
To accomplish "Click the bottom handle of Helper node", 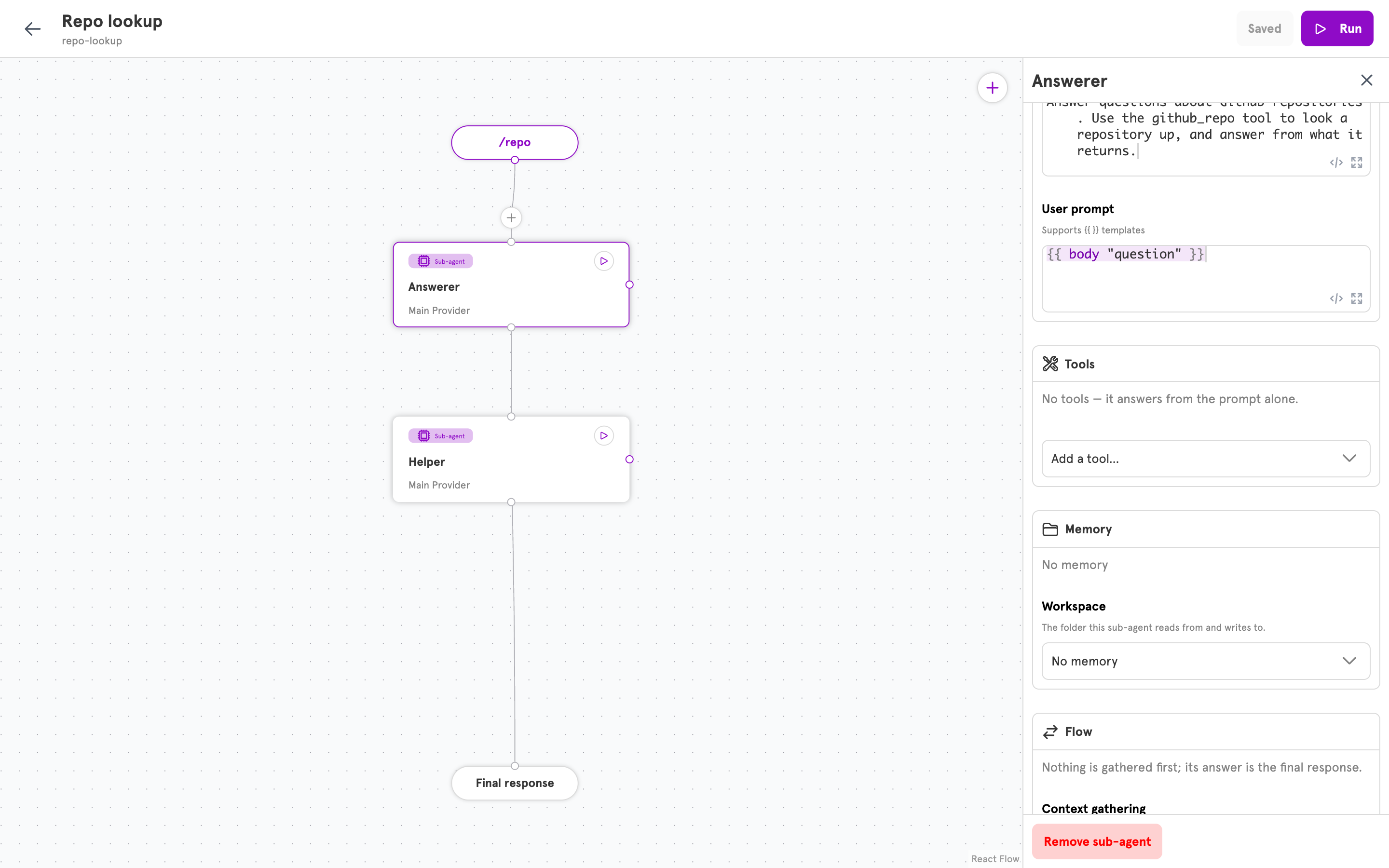I will coord(511,502).
